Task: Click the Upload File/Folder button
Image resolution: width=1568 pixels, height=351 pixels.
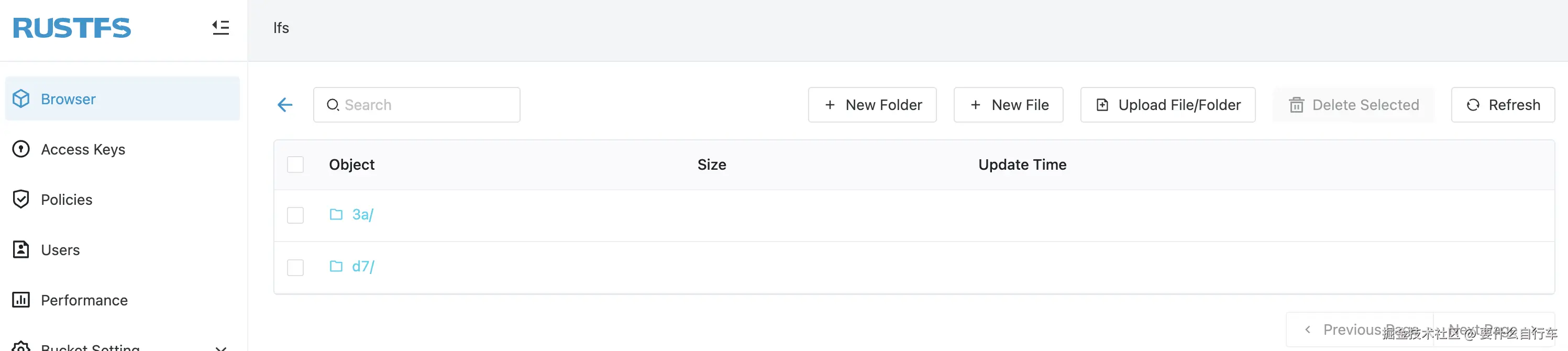Action: (1167, 105)
